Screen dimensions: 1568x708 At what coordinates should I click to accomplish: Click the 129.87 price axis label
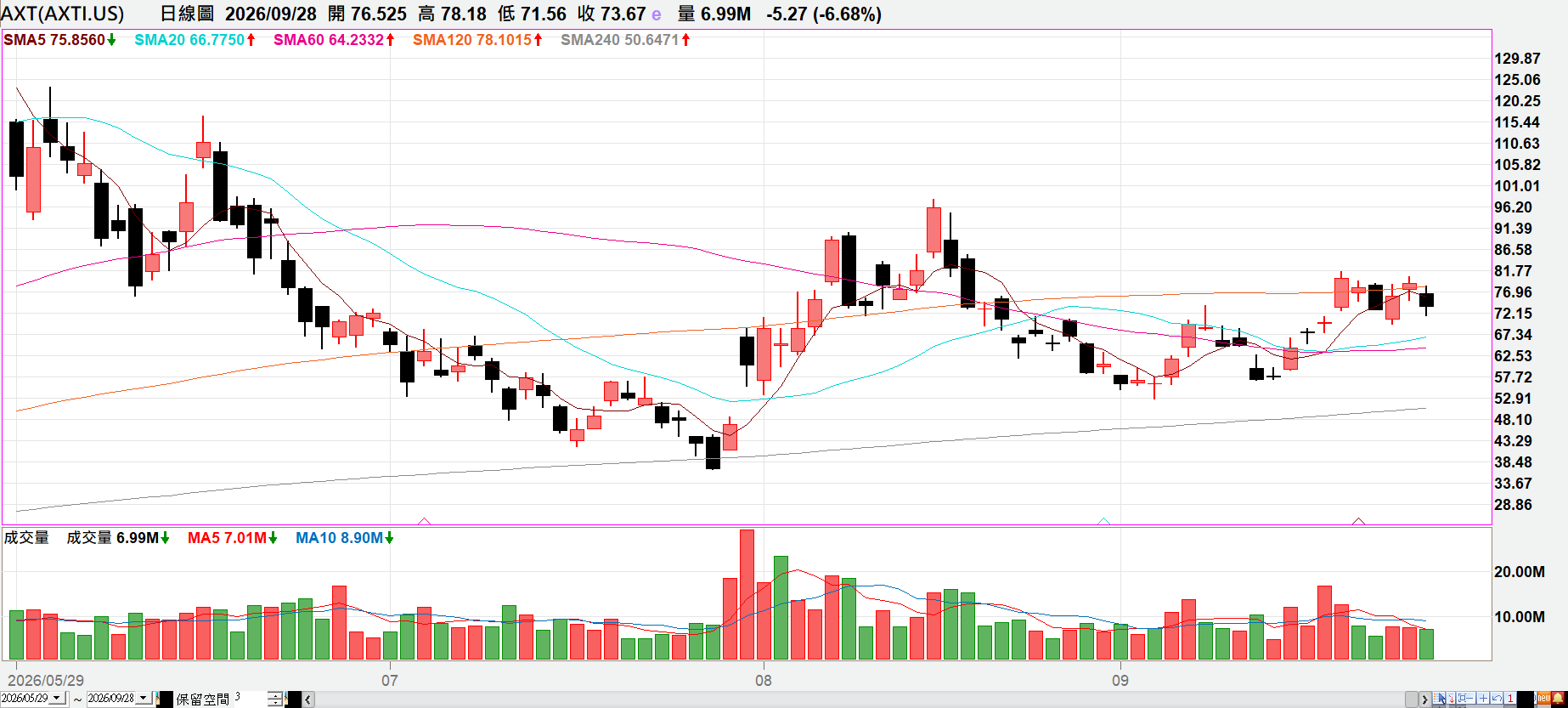(x=1517, y=59)
